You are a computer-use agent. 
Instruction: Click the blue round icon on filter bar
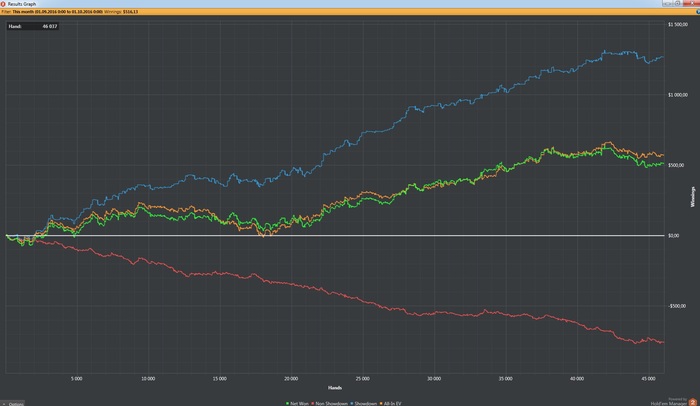click(698, 12)
